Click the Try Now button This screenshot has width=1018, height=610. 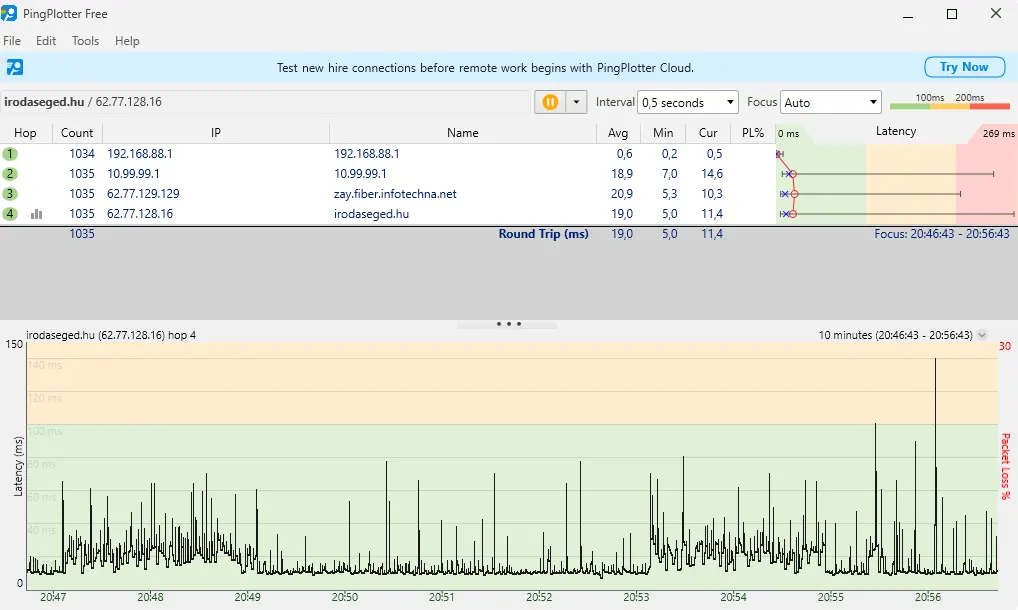coord(964,67)
